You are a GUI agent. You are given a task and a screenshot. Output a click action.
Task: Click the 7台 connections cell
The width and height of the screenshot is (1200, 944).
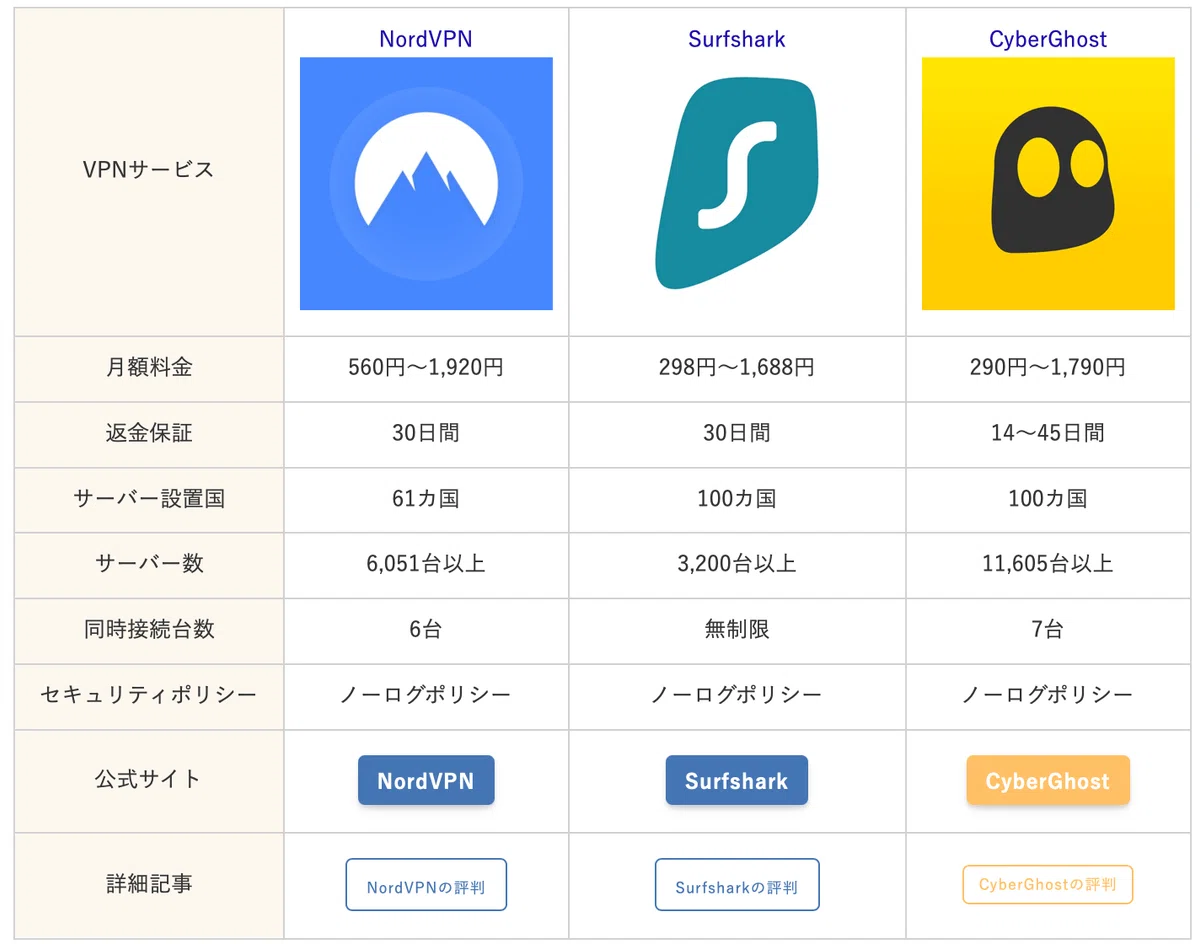coord(1048,631)
